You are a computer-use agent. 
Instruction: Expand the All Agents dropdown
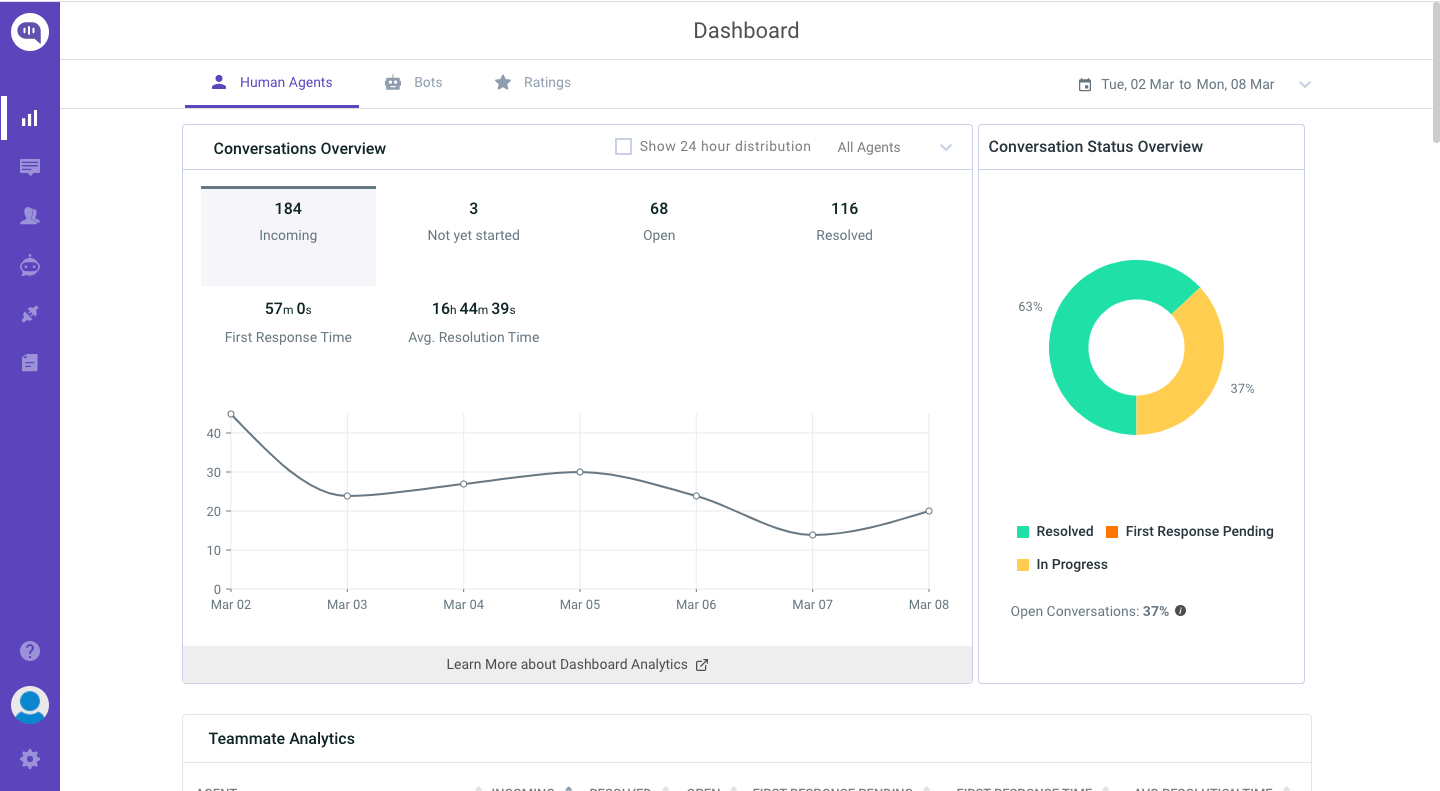[x=894, y=148]
